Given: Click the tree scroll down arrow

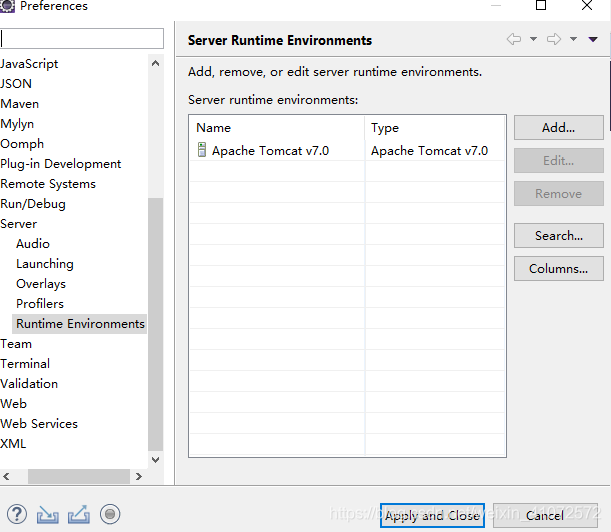Looking at the screenshot, I should pyautogui.click(x=155, y=460).
